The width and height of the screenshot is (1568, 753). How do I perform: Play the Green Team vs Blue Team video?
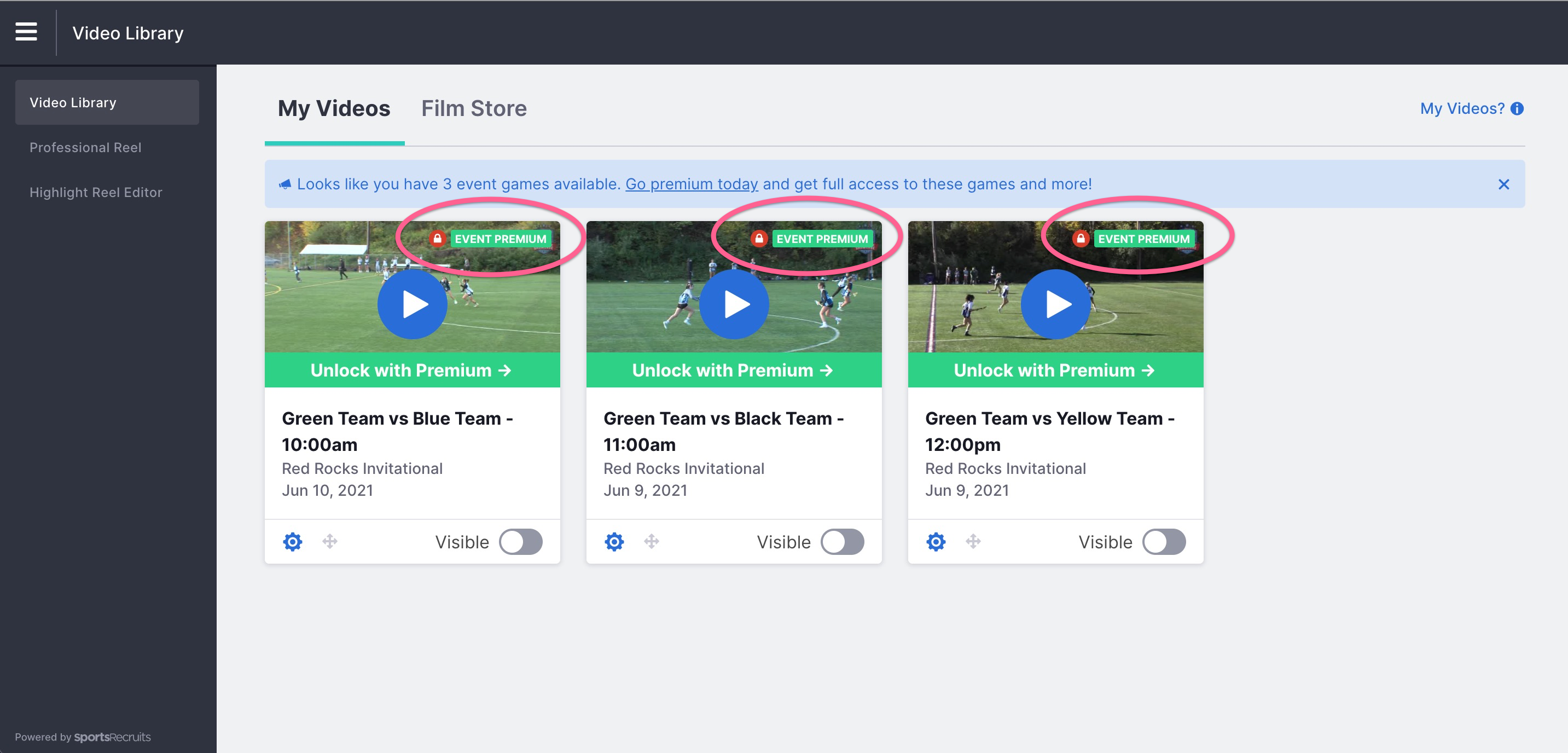tap(413, 304)
